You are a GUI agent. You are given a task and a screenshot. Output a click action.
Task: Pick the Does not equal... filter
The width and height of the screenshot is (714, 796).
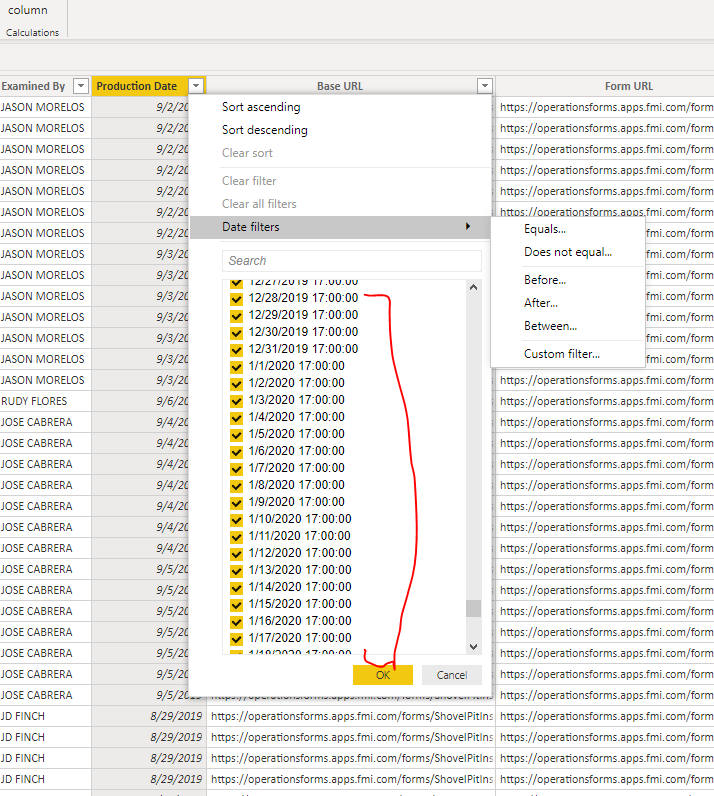pyautogui.click(x=568, y=252)
